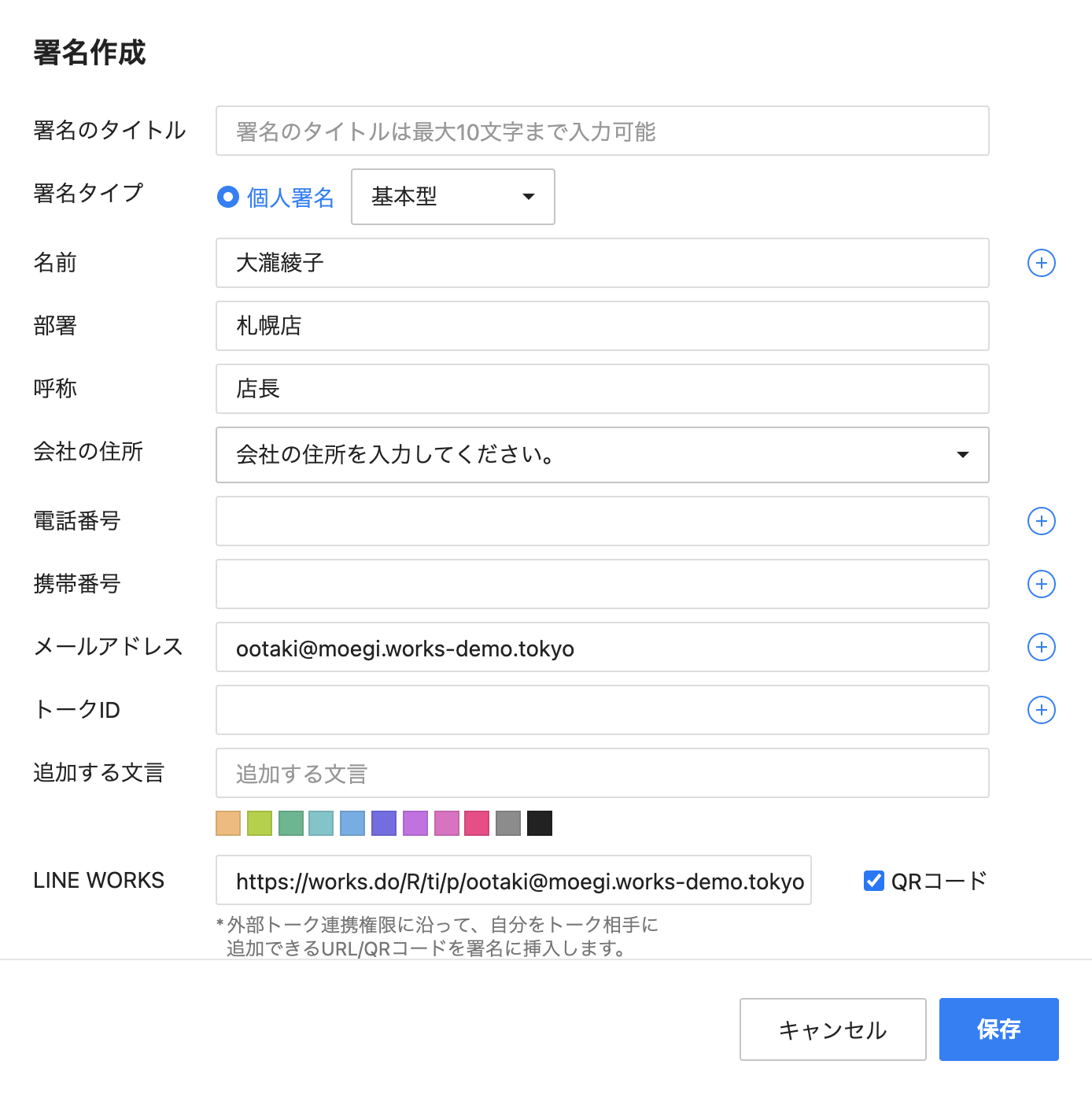Pick the yellow-green color swatch
Screen dimensions: 1092x1094
260,823
